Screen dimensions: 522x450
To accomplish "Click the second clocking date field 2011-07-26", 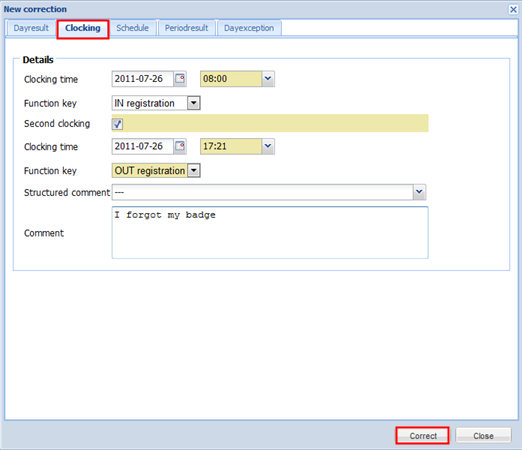I will point(143,146).
